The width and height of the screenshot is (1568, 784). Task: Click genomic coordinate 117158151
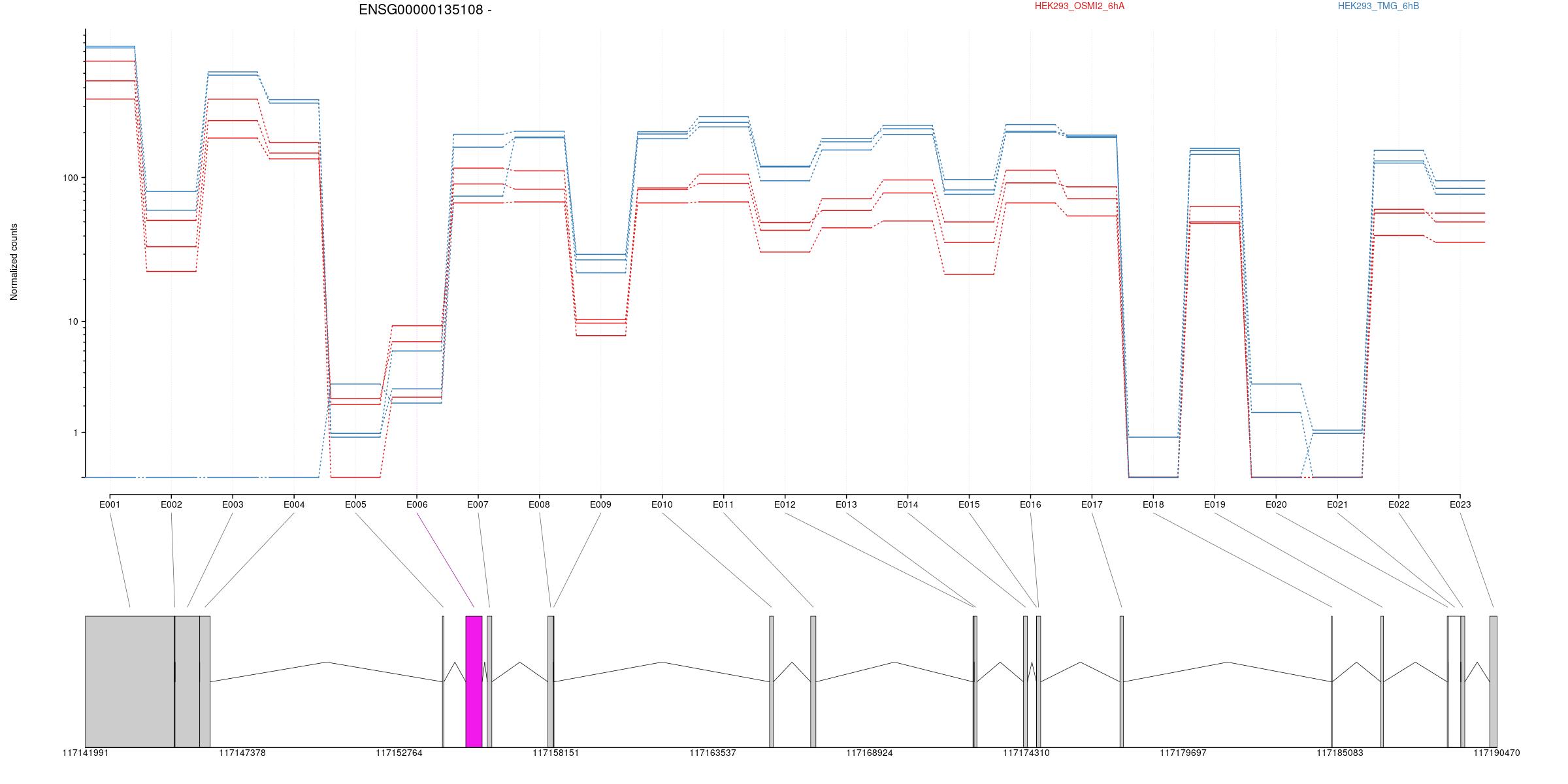click(556, 753)
